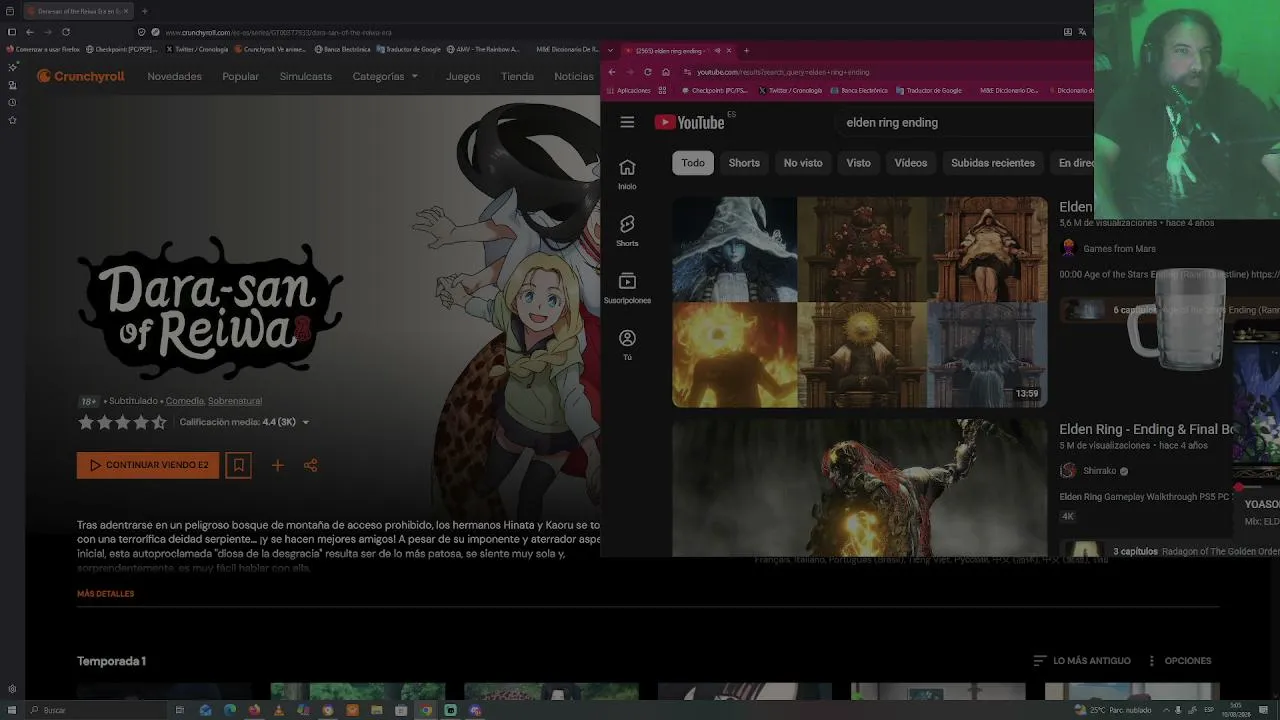Open Simulcasts in Crunchyroll navigation

point(306,76)
